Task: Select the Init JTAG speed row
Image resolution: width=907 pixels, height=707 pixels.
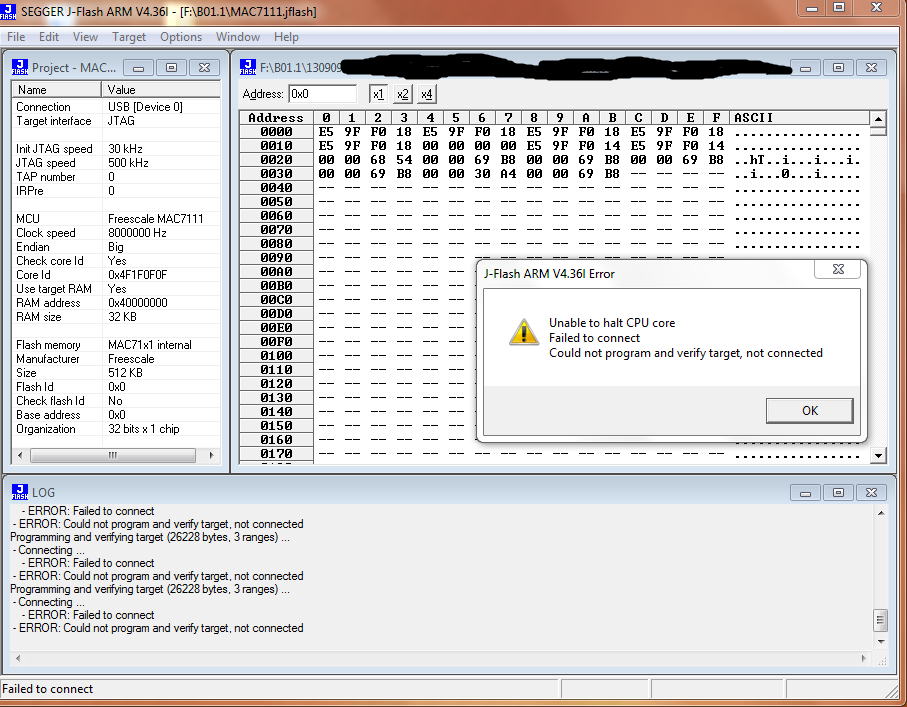Action: [116, 149]
